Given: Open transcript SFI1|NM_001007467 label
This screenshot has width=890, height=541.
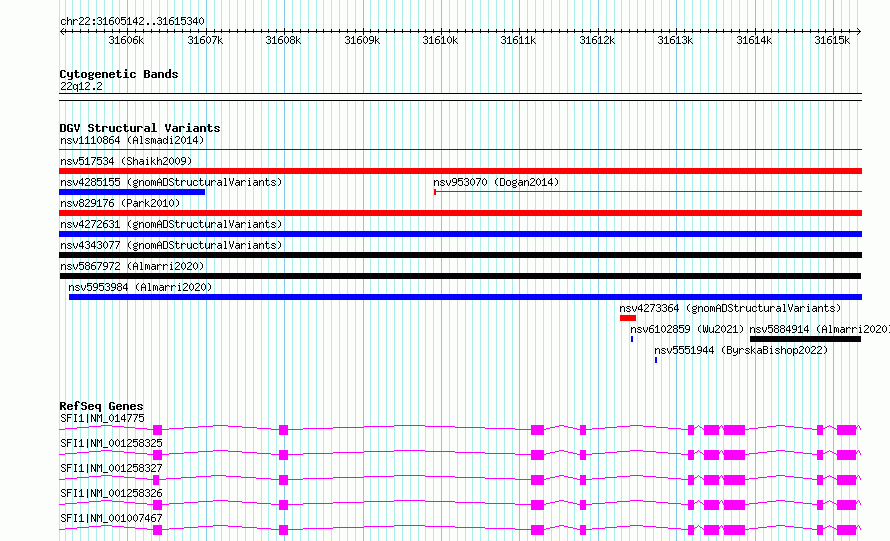Looking at the screenshot, I should click(x=111, y=518).
